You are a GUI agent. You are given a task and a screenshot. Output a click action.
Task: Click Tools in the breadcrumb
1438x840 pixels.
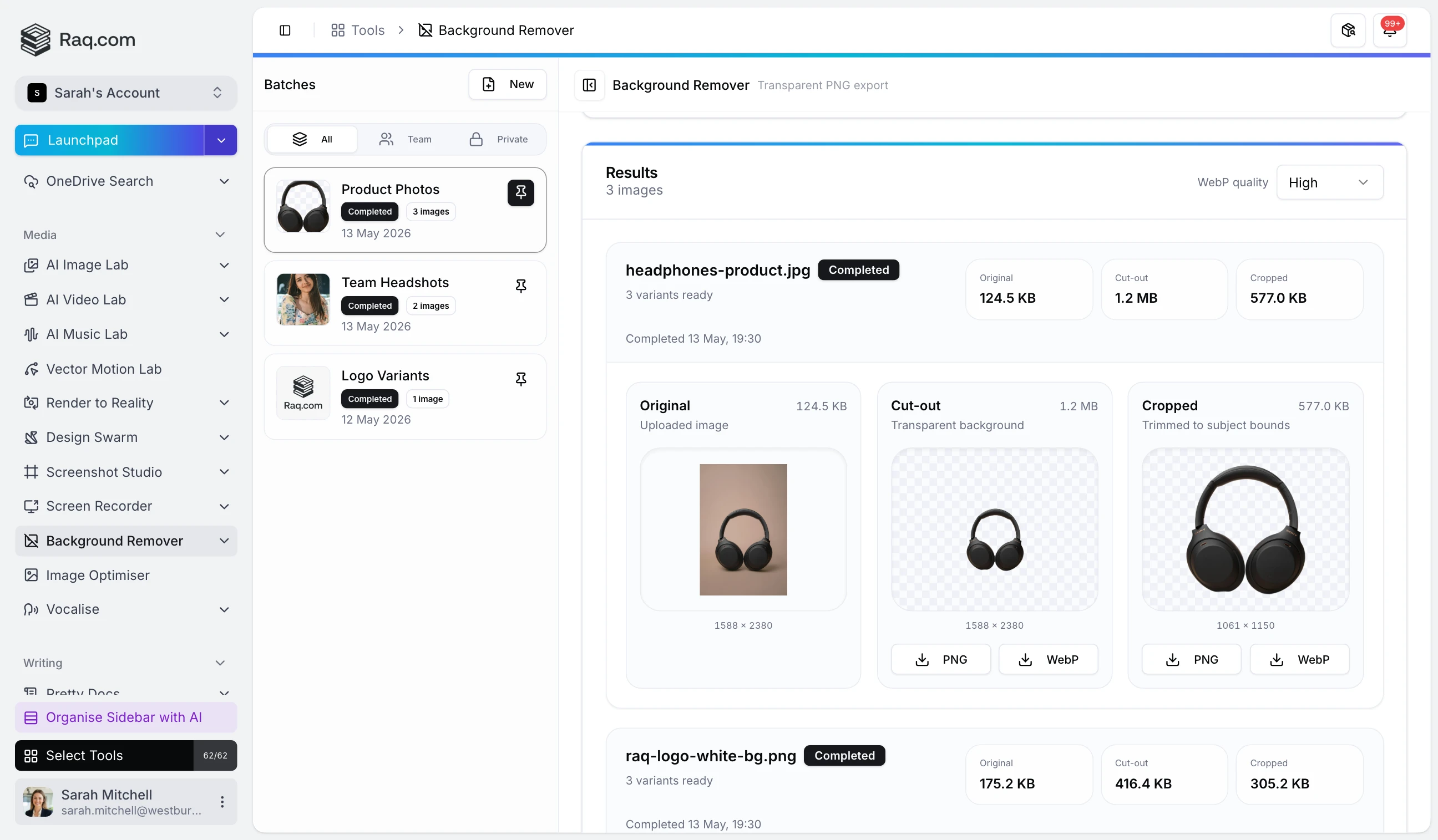(x=367, y=30)
